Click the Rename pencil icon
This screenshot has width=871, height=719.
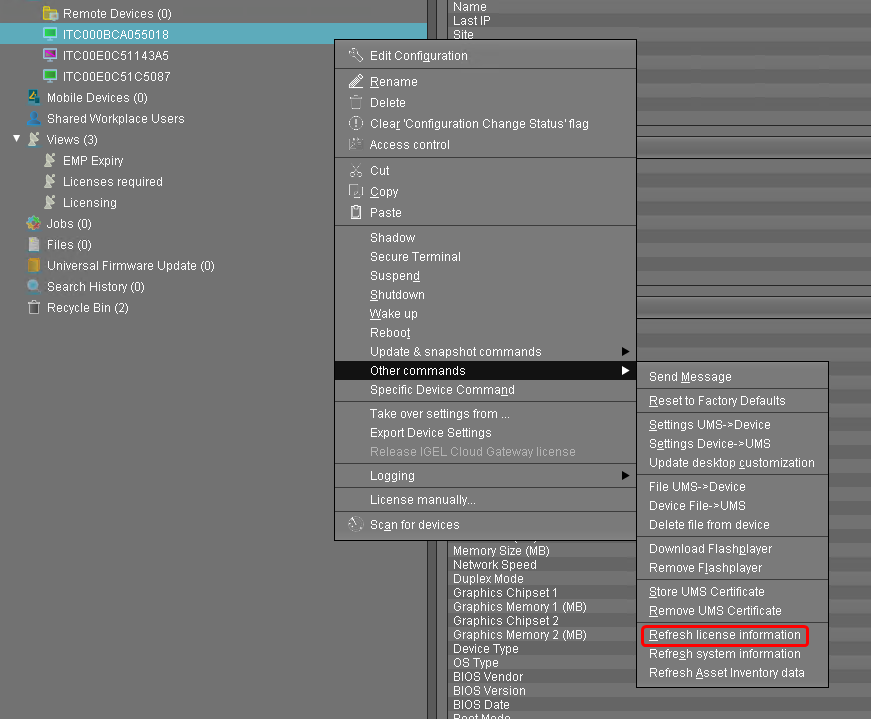point(355,82)
